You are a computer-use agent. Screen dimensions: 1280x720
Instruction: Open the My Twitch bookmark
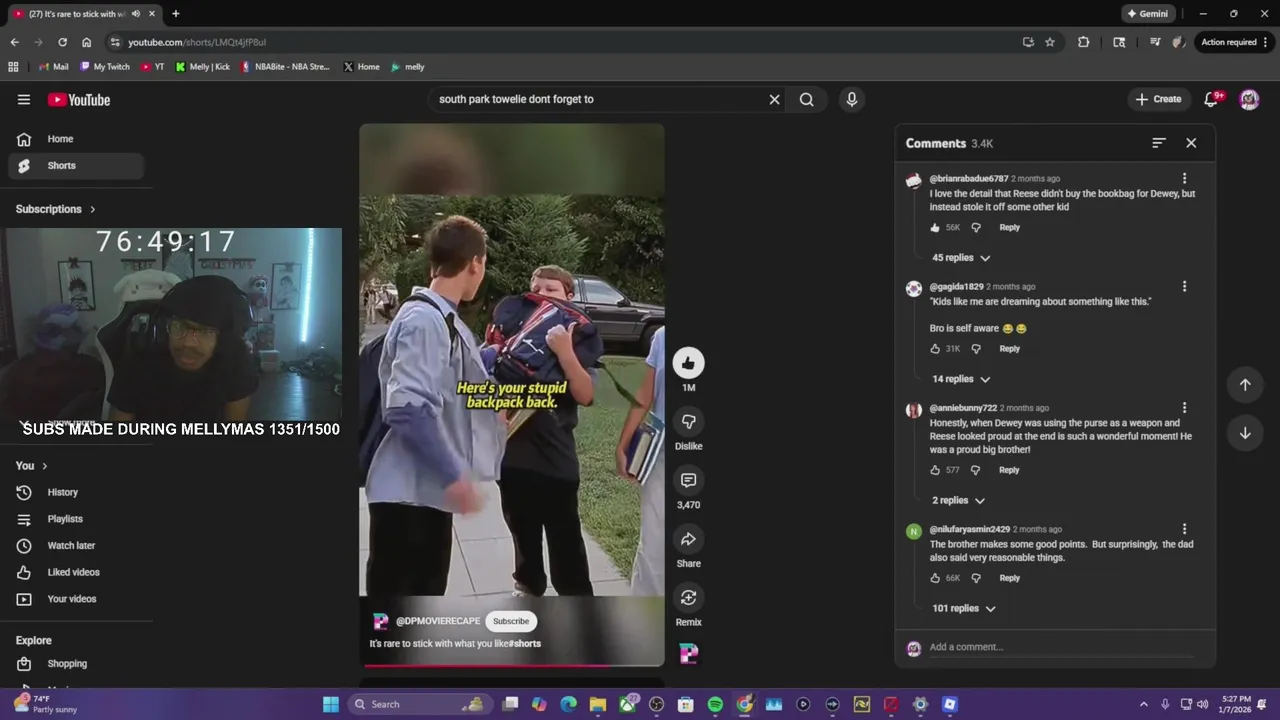tap(105, 67)
